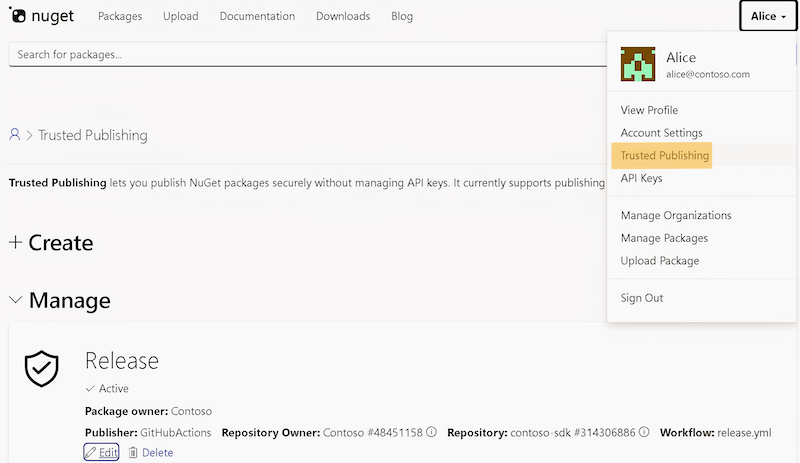800x463 pixels.
Task: Choose API Keys in account menu
Action: (x=641, y=178)
